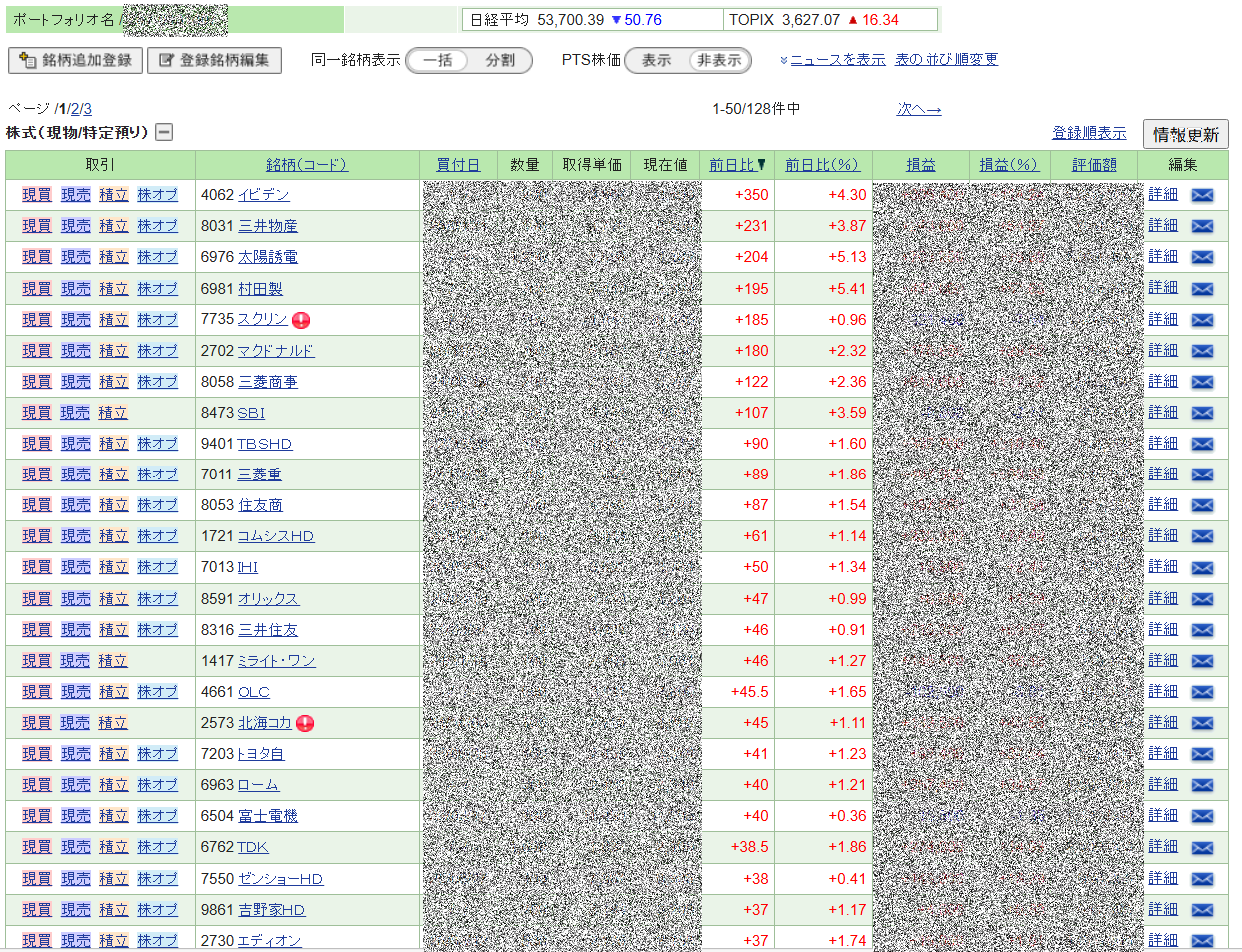
Task: Switch PTS株価 to 非表示
Action: [719, 60]
